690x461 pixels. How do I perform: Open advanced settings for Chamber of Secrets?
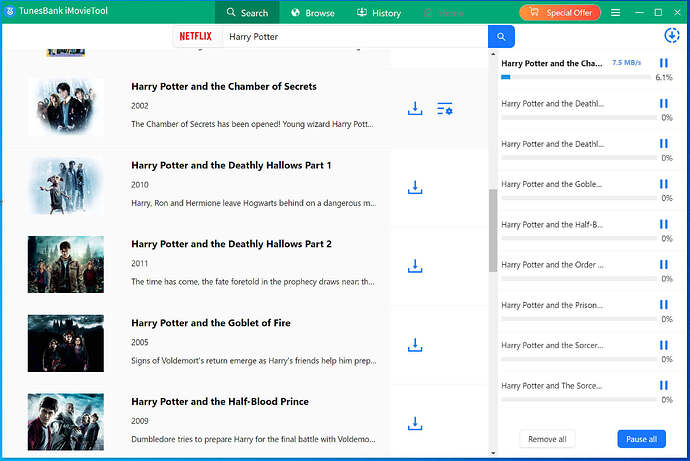pyautogui.click(x=446, y=108)
